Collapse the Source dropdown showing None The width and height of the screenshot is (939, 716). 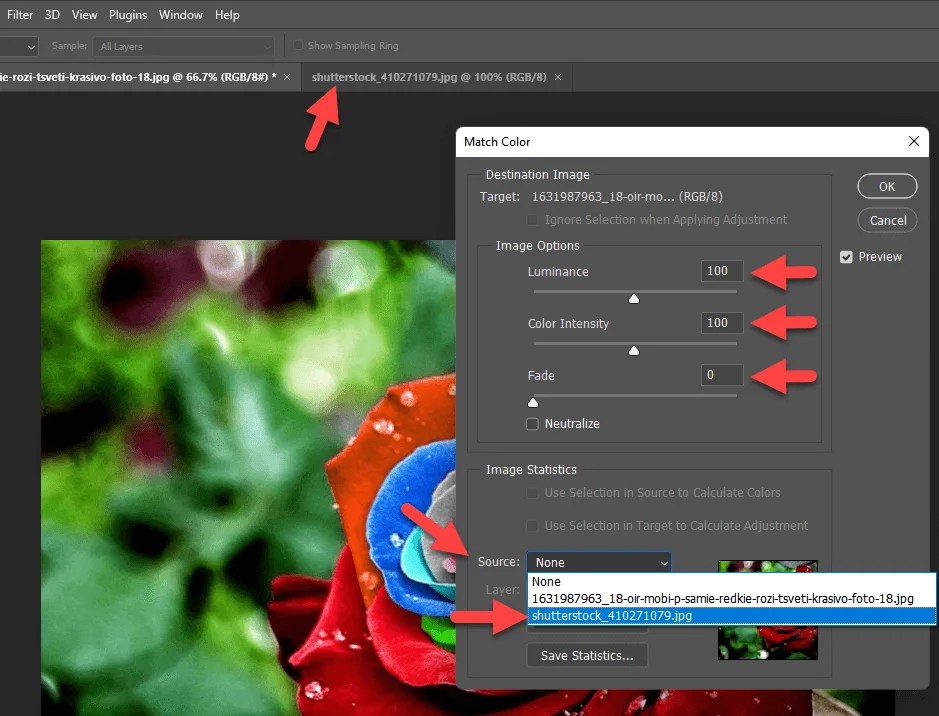(x=599, y=562)
